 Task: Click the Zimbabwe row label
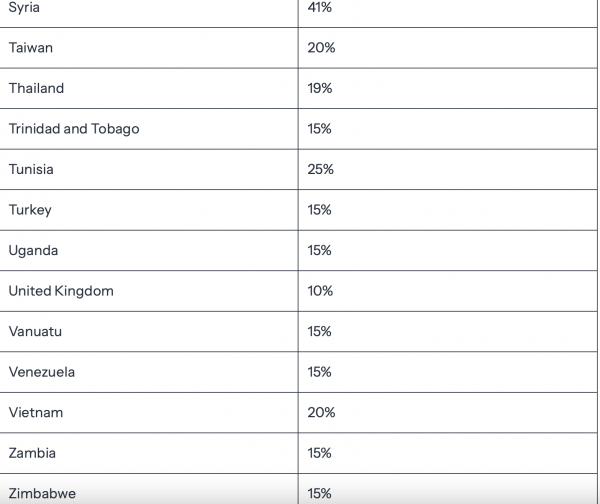42,493
